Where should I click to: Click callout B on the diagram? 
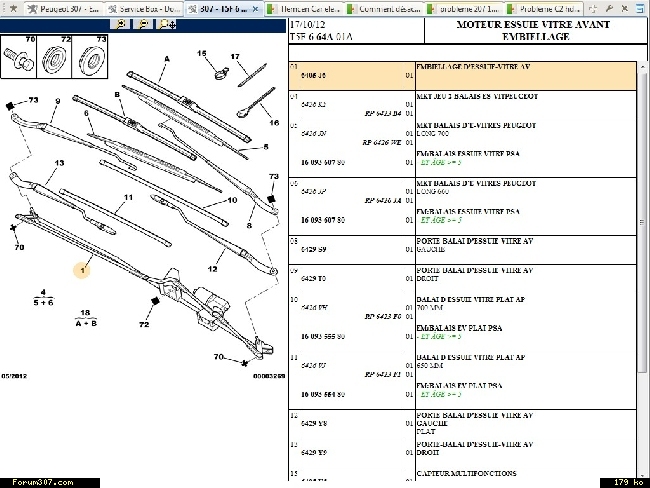click(x=117, y=95)
